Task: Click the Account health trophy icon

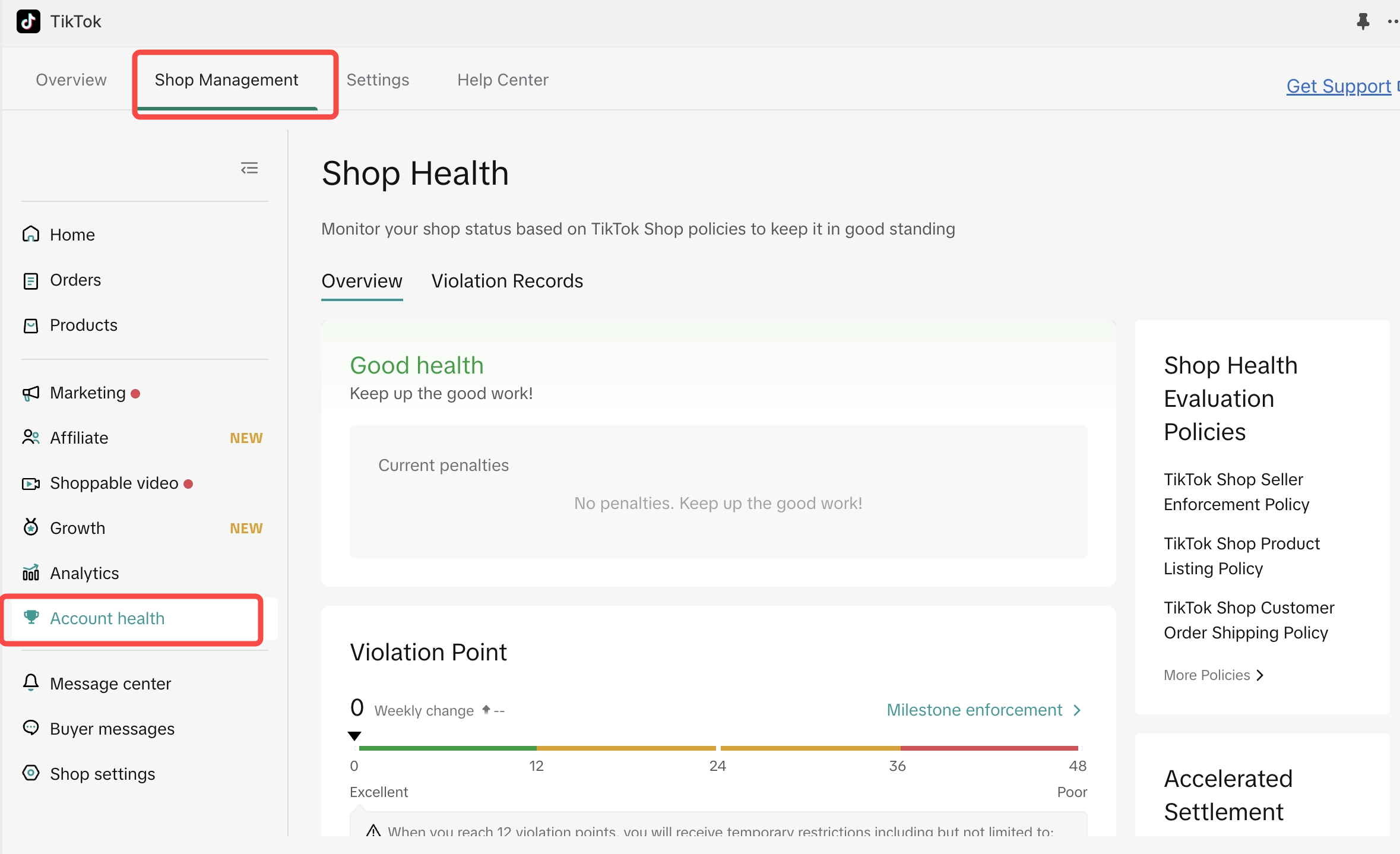Action: coord(31,618)
